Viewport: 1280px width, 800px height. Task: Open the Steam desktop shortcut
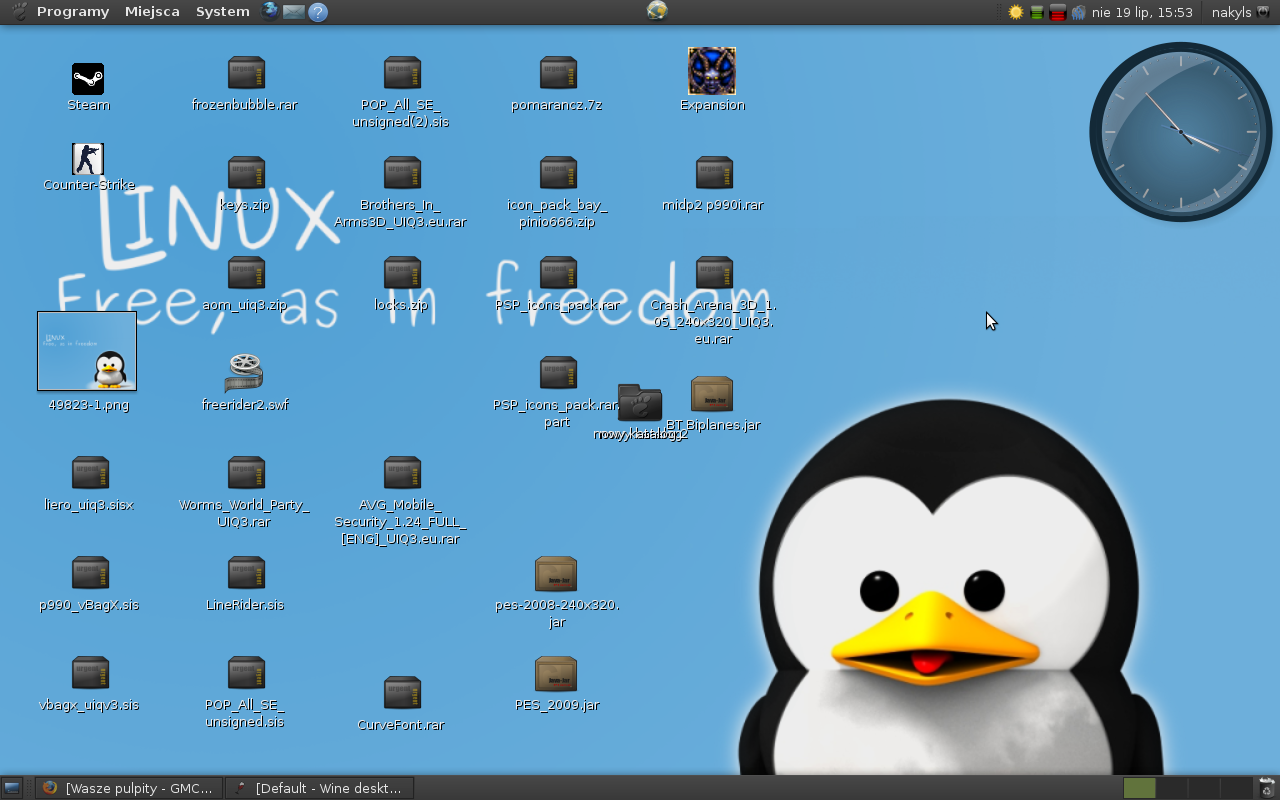[88, 80]
